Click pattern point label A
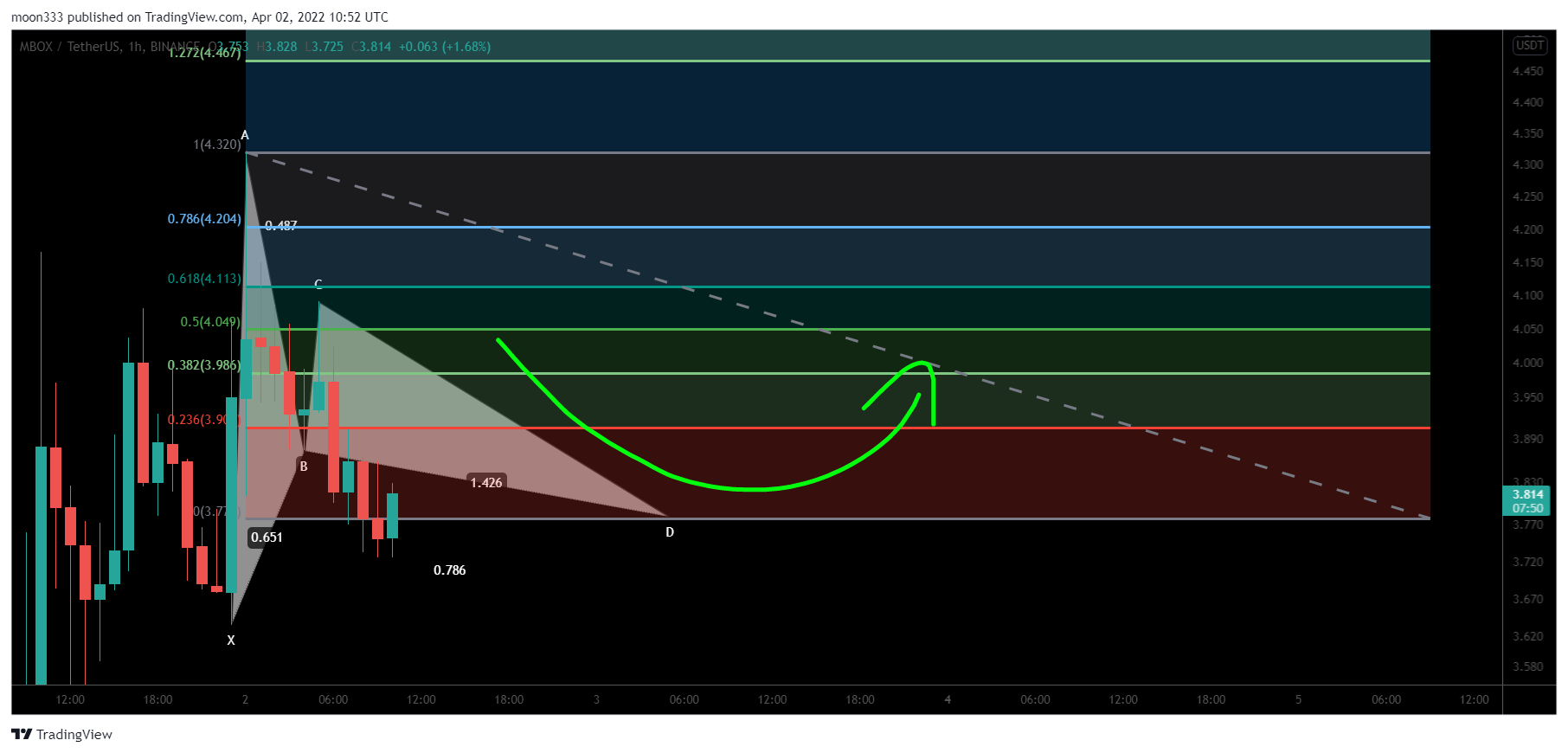The height and width of the screenshot is (753, 1568). tap(245, 135)
